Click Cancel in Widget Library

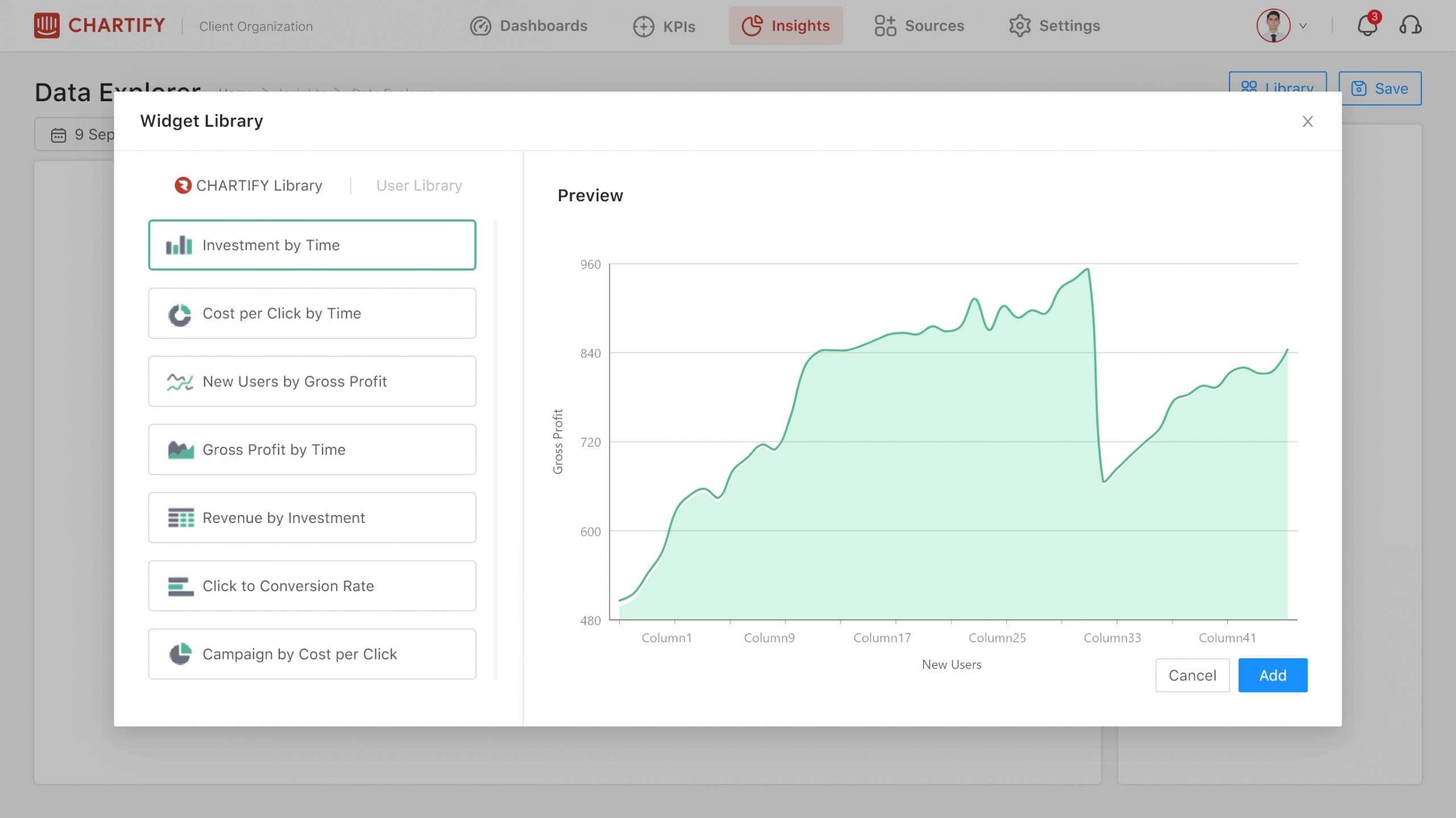tap(1192, 675)
